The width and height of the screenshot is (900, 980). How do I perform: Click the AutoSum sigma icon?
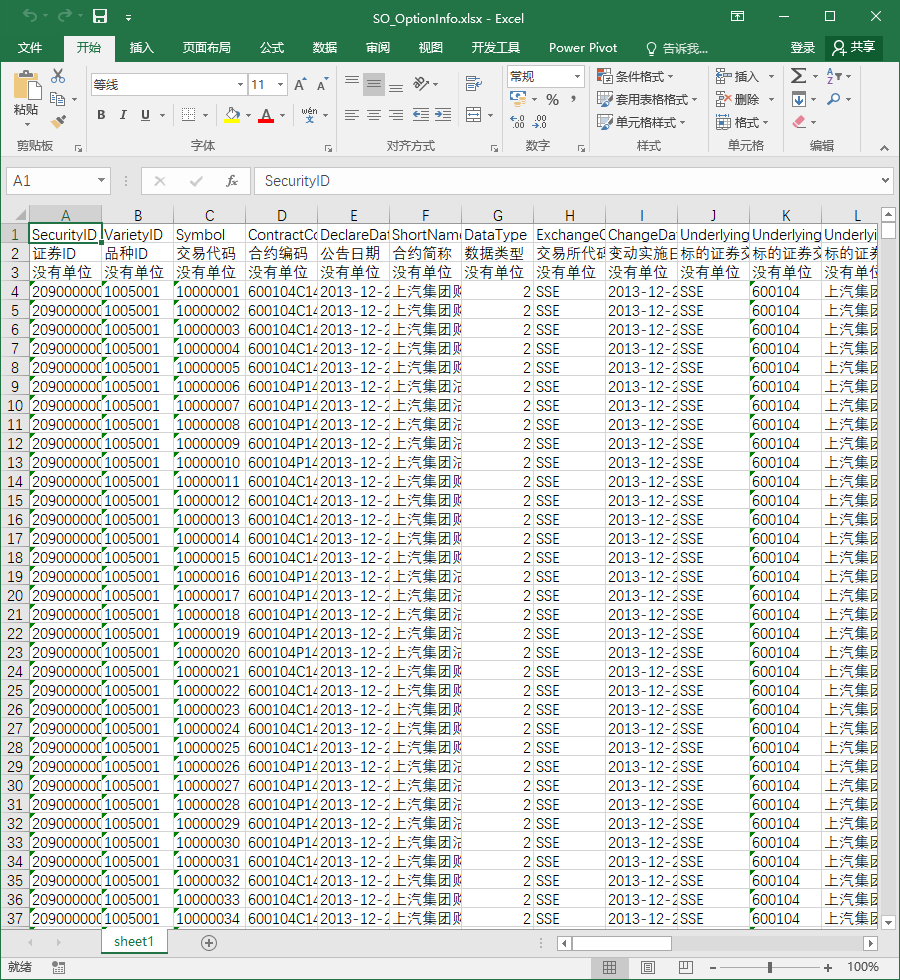coord(798,76)
